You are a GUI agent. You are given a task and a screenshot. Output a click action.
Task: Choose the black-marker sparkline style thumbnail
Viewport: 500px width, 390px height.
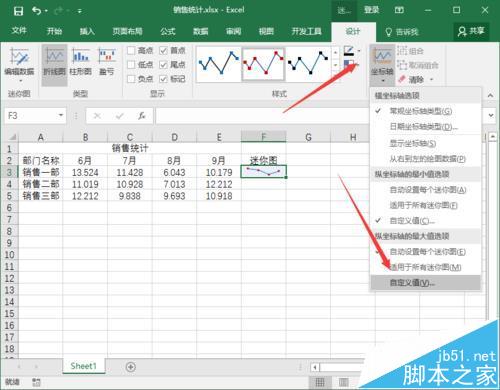(x=308, y=64)
